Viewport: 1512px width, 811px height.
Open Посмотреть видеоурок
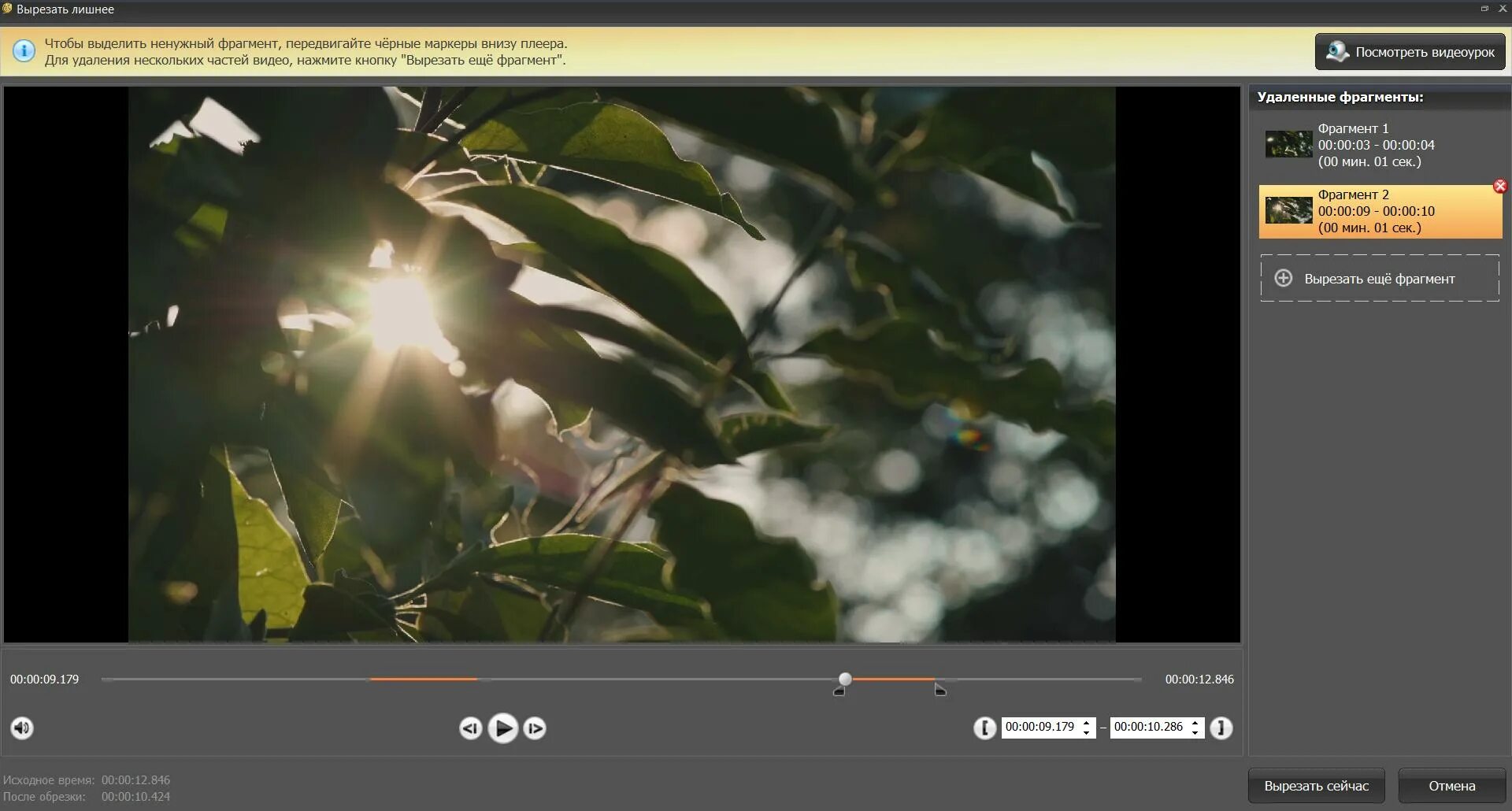[1410, 52]
